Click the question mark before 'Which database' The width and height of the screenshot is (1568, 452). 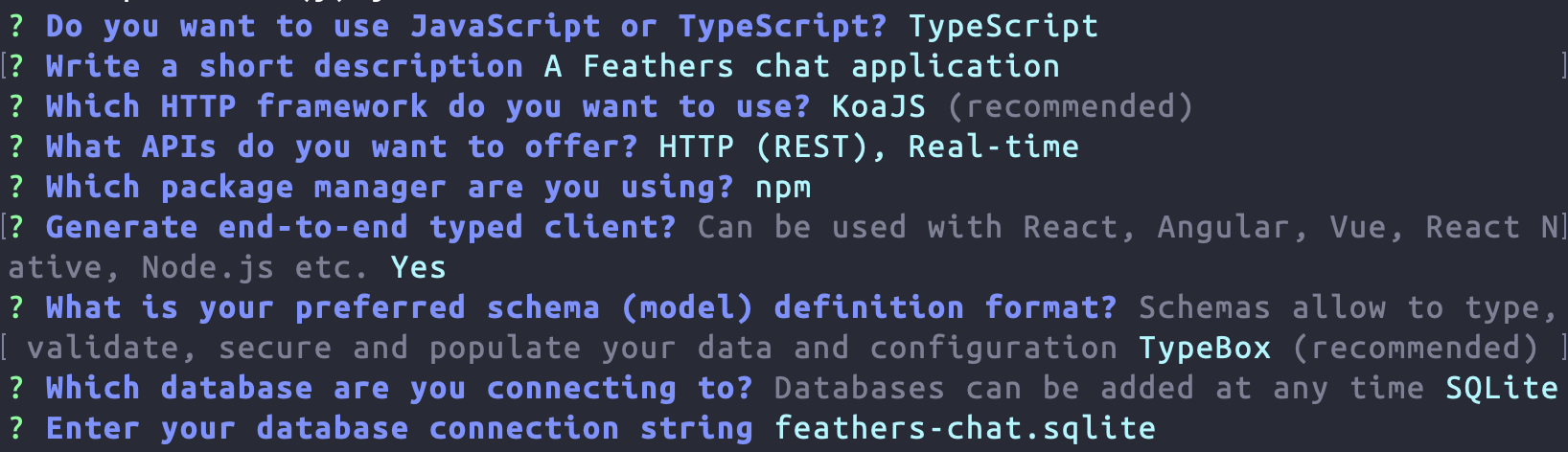tap(16, 388)
